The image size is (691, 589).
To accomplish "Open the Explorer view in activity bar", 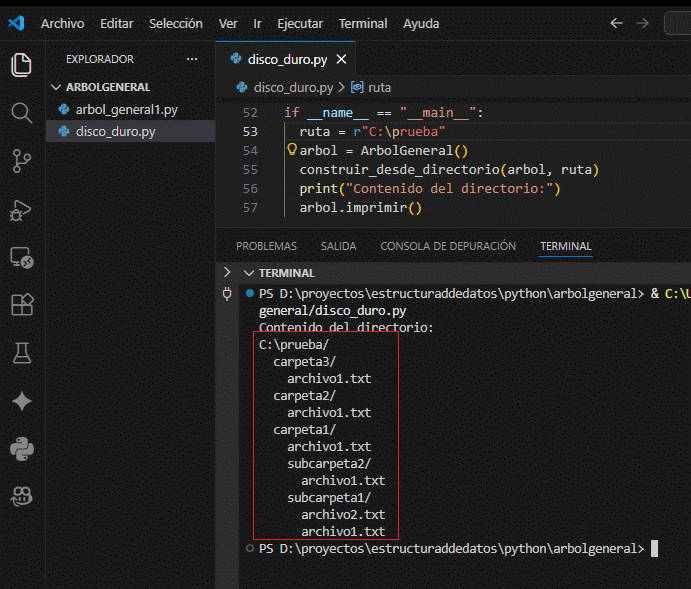I will (x=21, y=66).
